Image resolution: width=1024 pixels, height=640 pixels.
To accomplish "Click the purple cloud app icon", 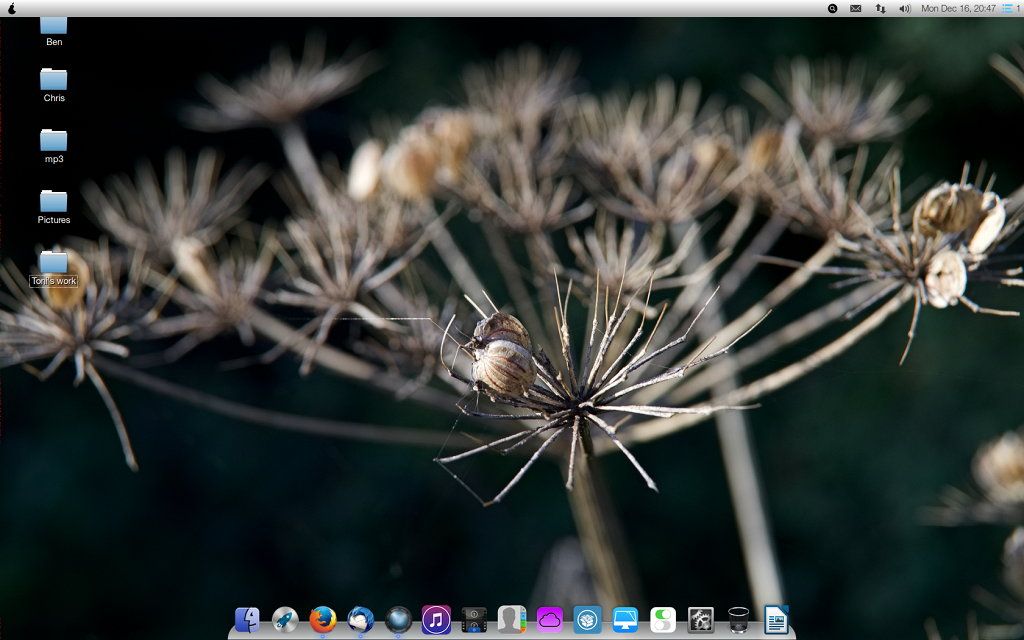I will [550, 620].
